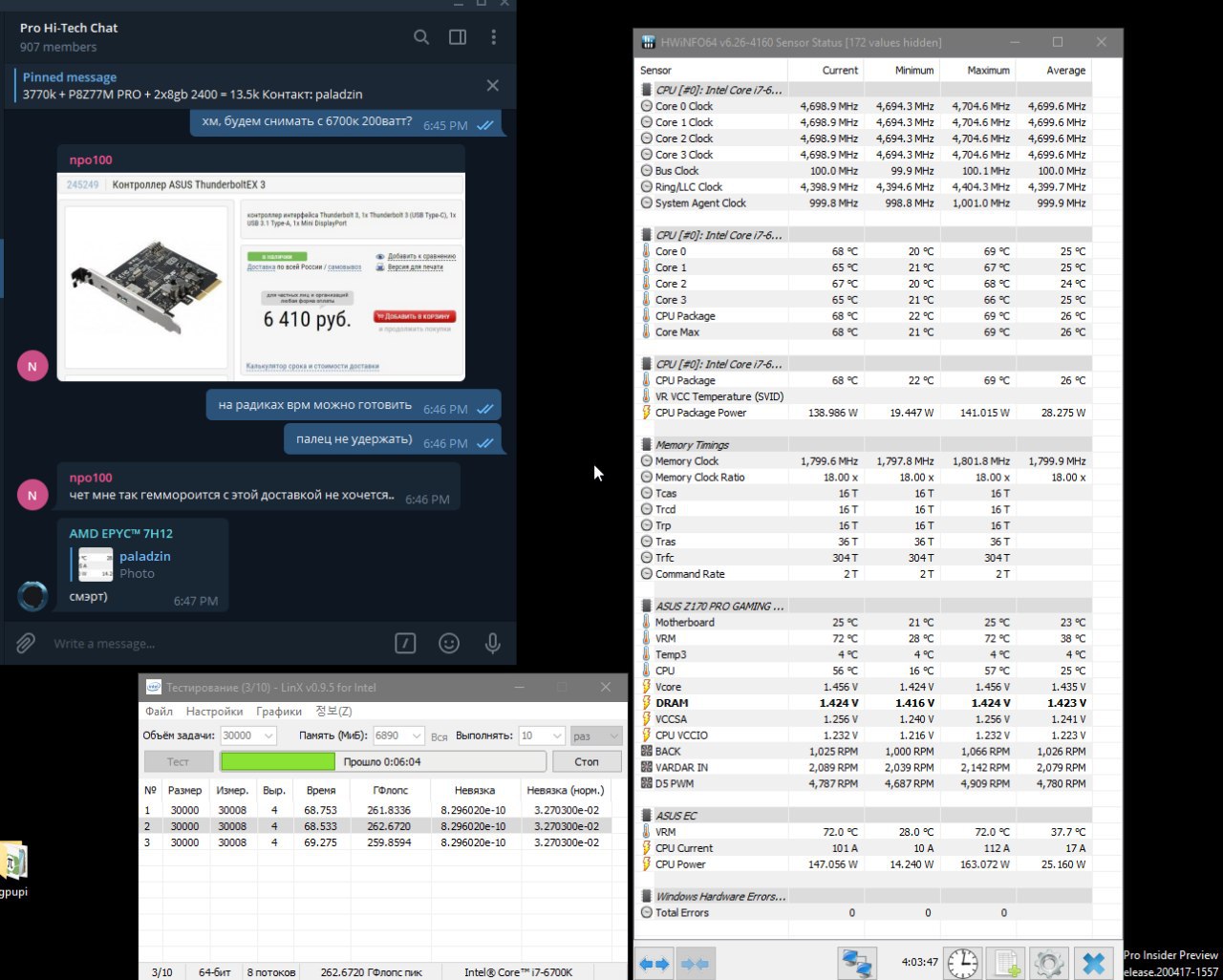This screenshot has width=1223, height=980.
Task: Select ASUS Z170 PRO GAMING section header
Action: (x=865, y=606)
